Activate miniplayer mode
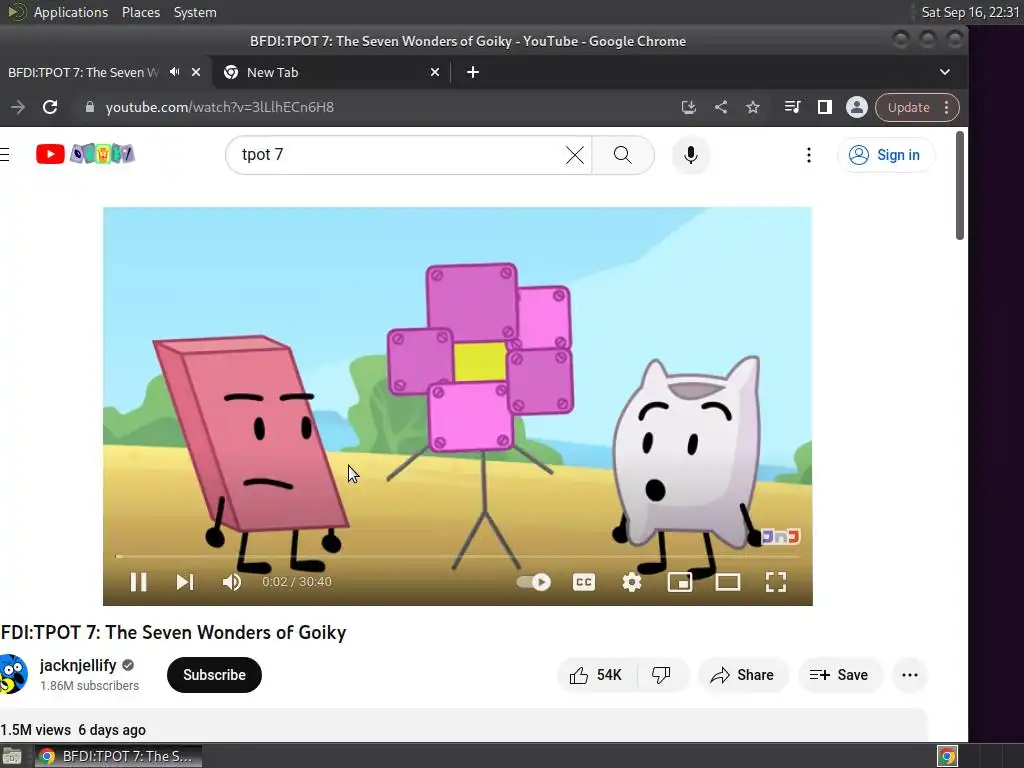1024x768 pixels. pyautogui.click(x=680, y=582)
